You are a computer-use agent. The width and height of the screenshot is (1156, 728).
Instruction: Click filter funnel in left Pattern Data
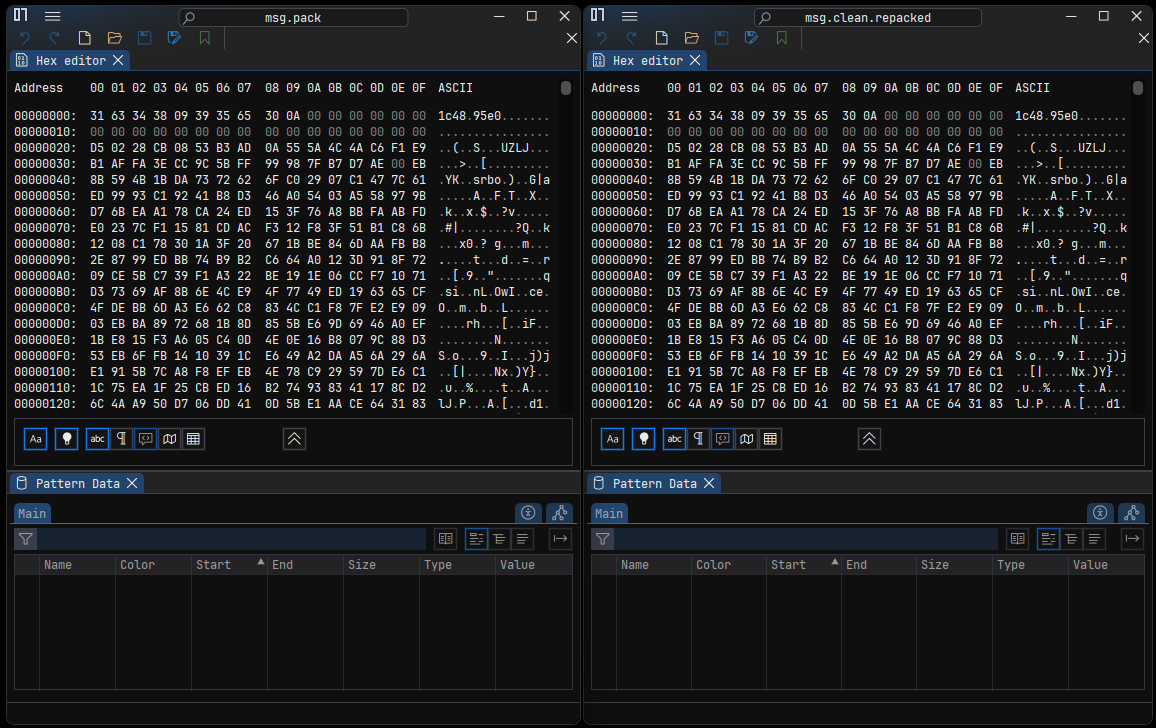pyautogui.click(x=26, y=539)
